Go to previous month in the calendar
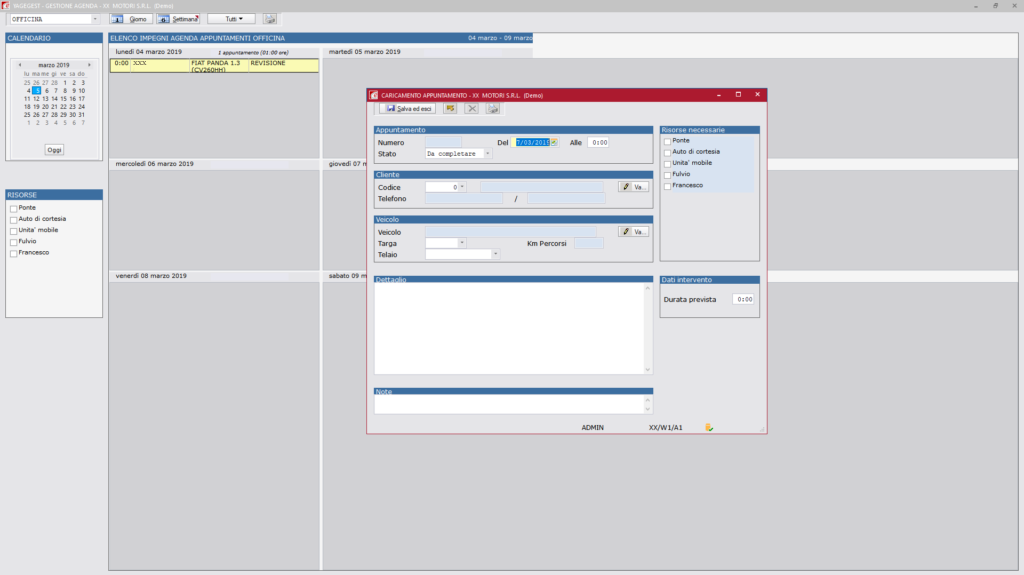Viewport: 1024px width, 575px height. point(20,65)
